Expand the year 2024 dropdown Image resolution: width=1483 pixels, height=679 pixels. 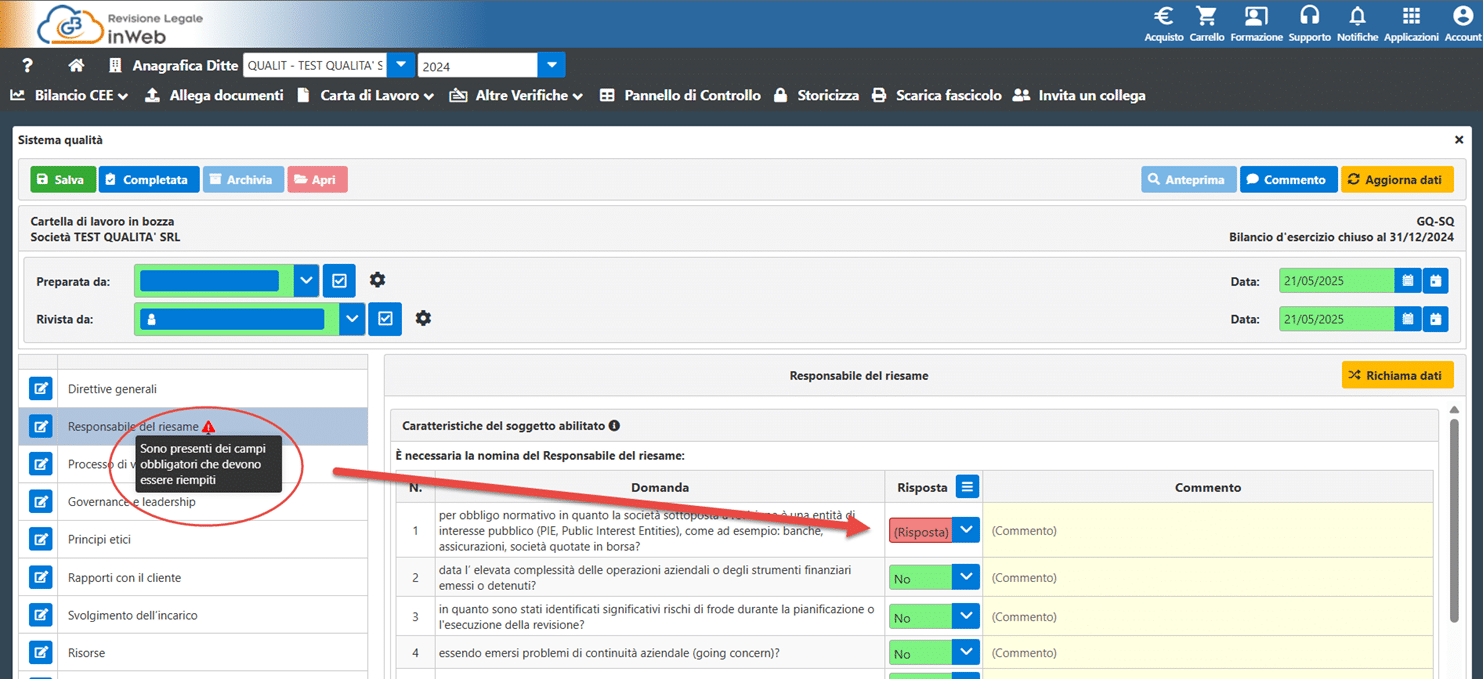pos(551,66)
